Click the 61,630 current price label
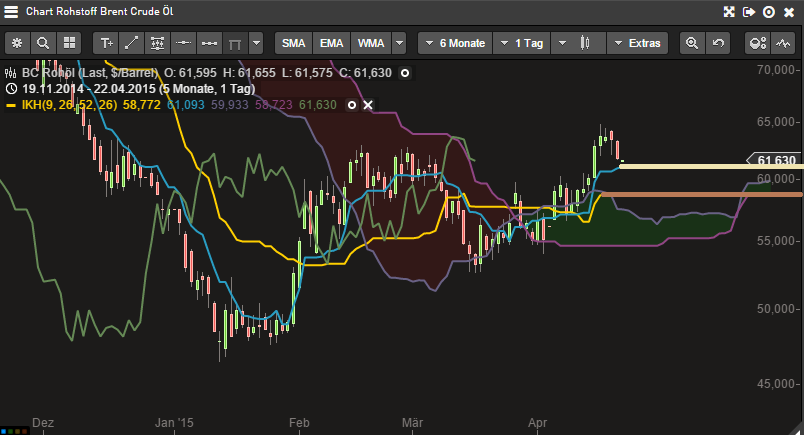The width and height of the screenshot is (804, 435). tap(776, 161)
